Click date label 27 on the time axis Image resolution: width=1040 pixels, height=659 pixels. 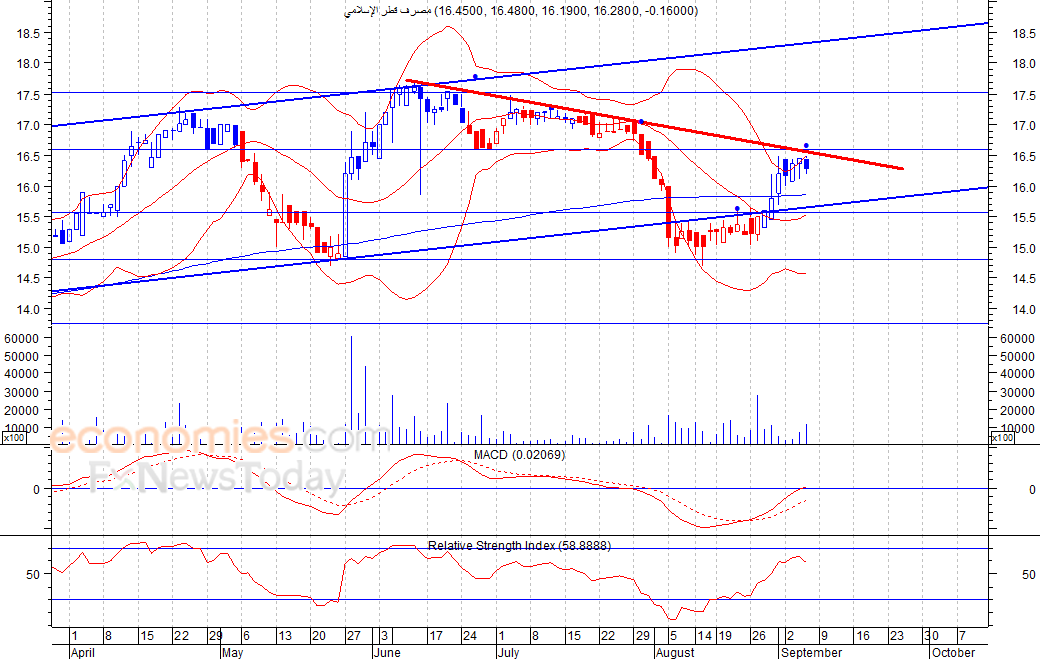point(354,636)
